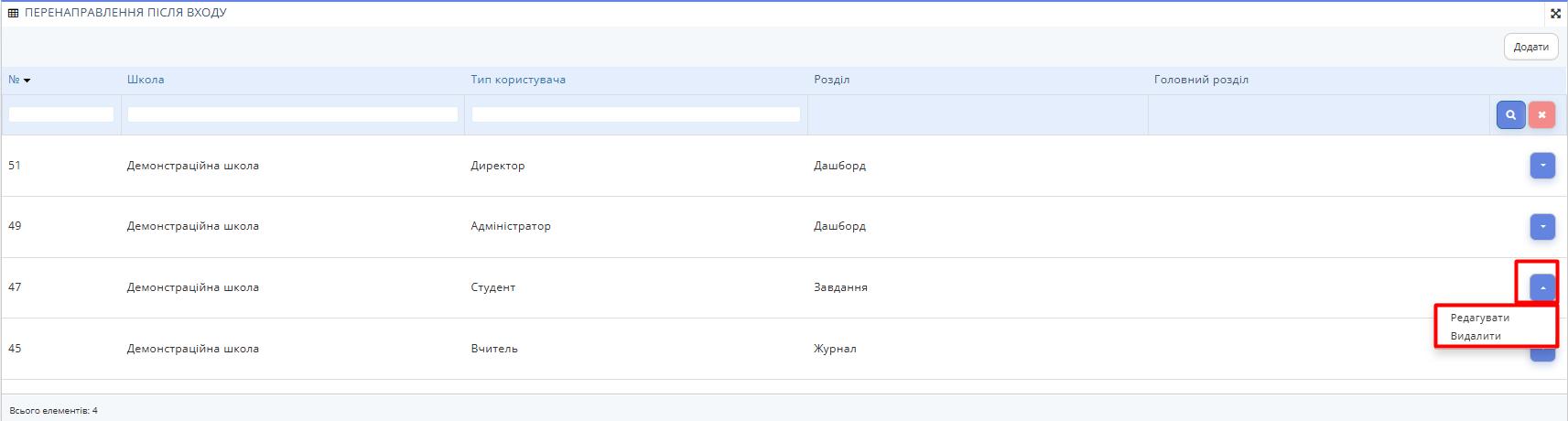Image resolution: width=1568 pixels, height=421 pixels.
Task: Close the redirect panel with the top-right X
Action: pos(1555,13)
